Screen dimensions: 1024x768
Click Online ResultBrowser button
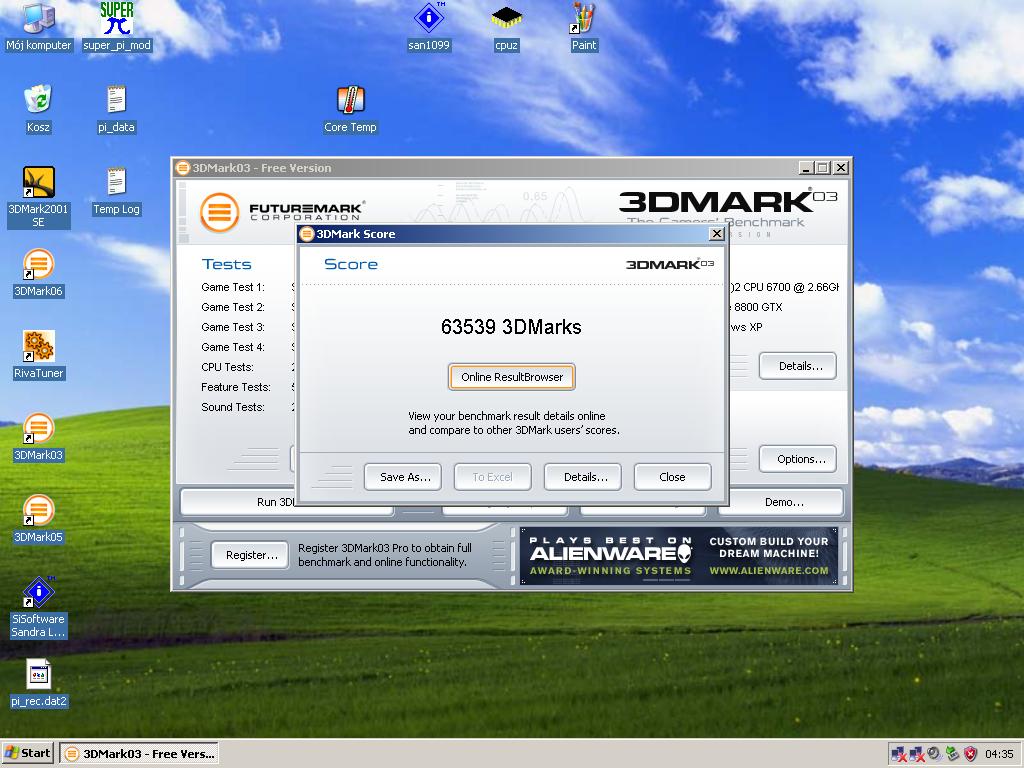pyautogui.click(x=511, y=377)
